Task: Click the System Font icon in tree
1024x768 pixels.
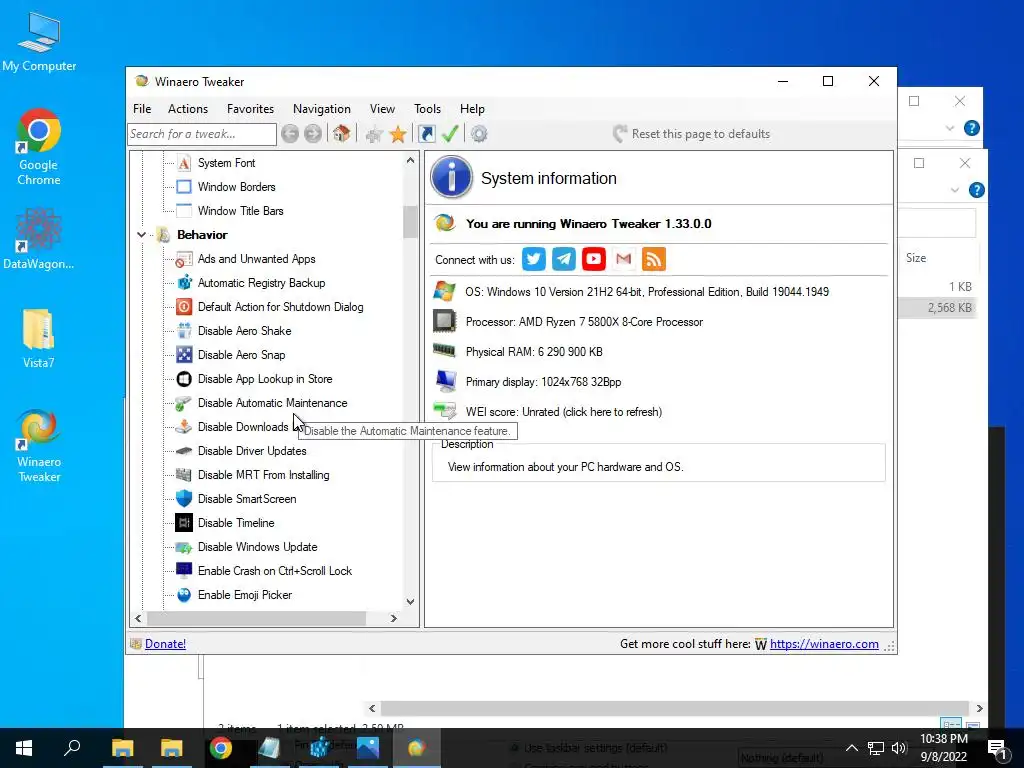Action: point(184,163)
